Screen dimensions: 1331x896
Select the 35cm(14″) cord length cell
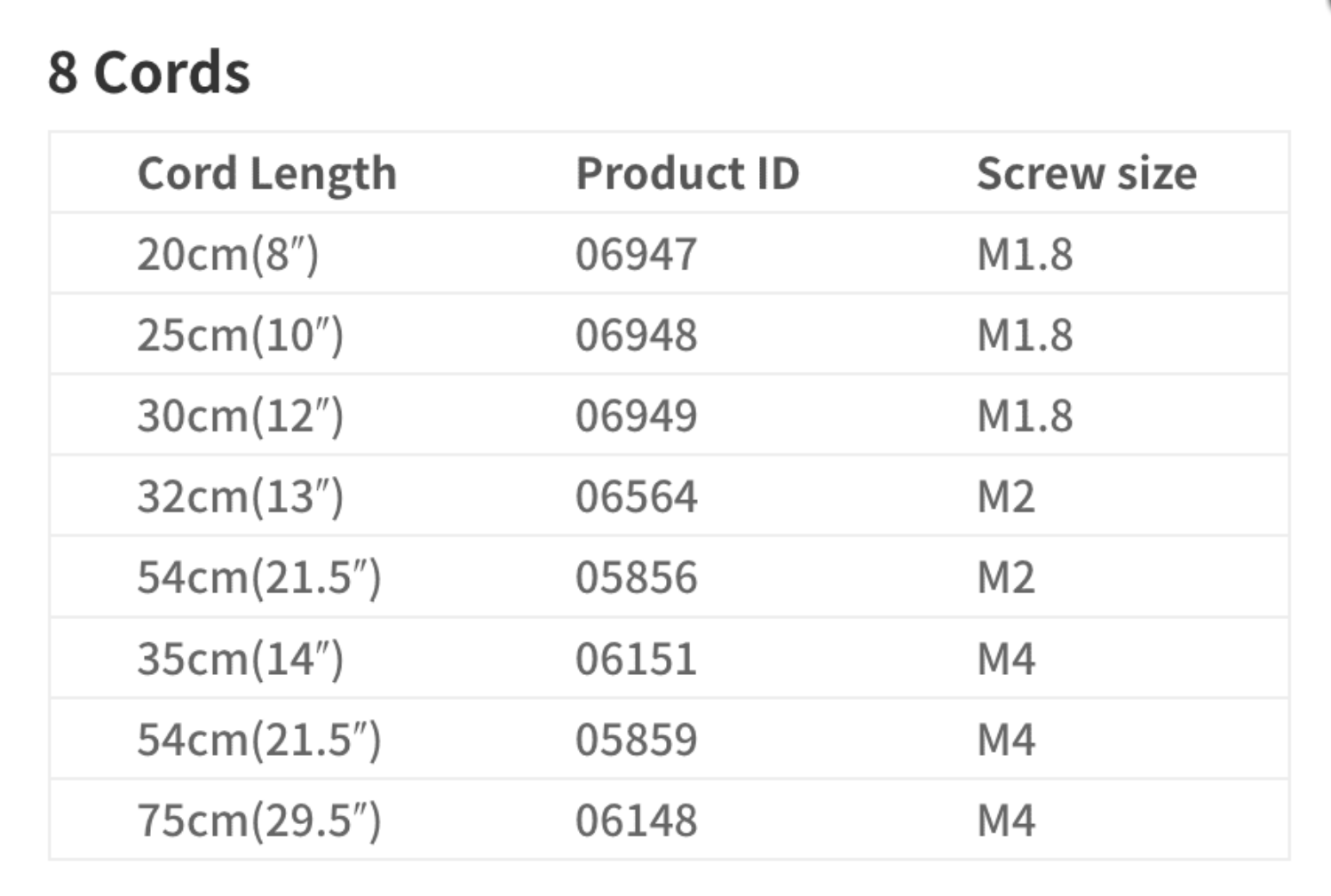tap(240, 660)
